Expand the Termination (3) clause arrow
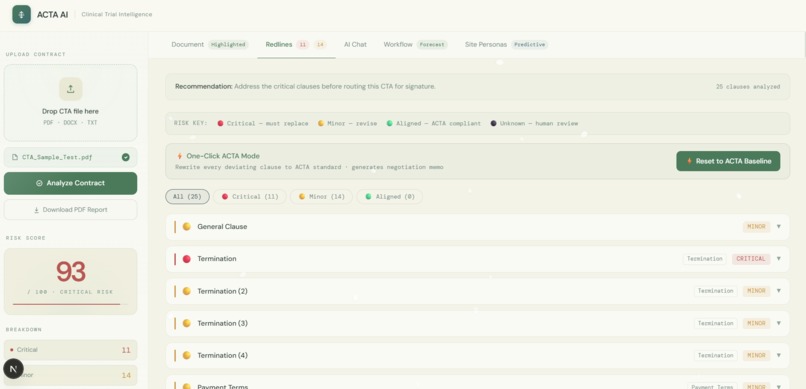 [x=779, y=323]
